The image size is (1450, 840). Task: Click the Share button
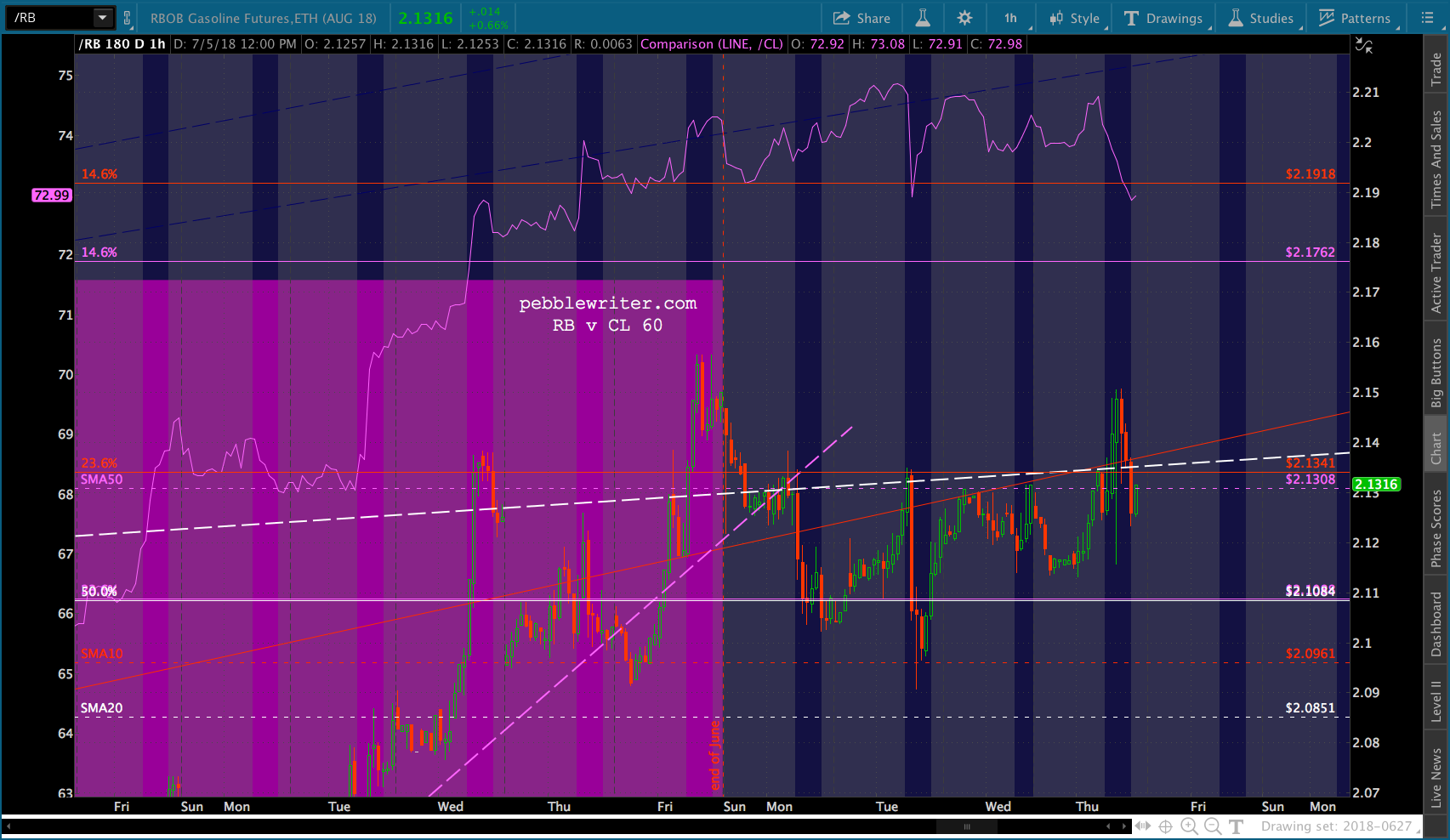(861, 18)
